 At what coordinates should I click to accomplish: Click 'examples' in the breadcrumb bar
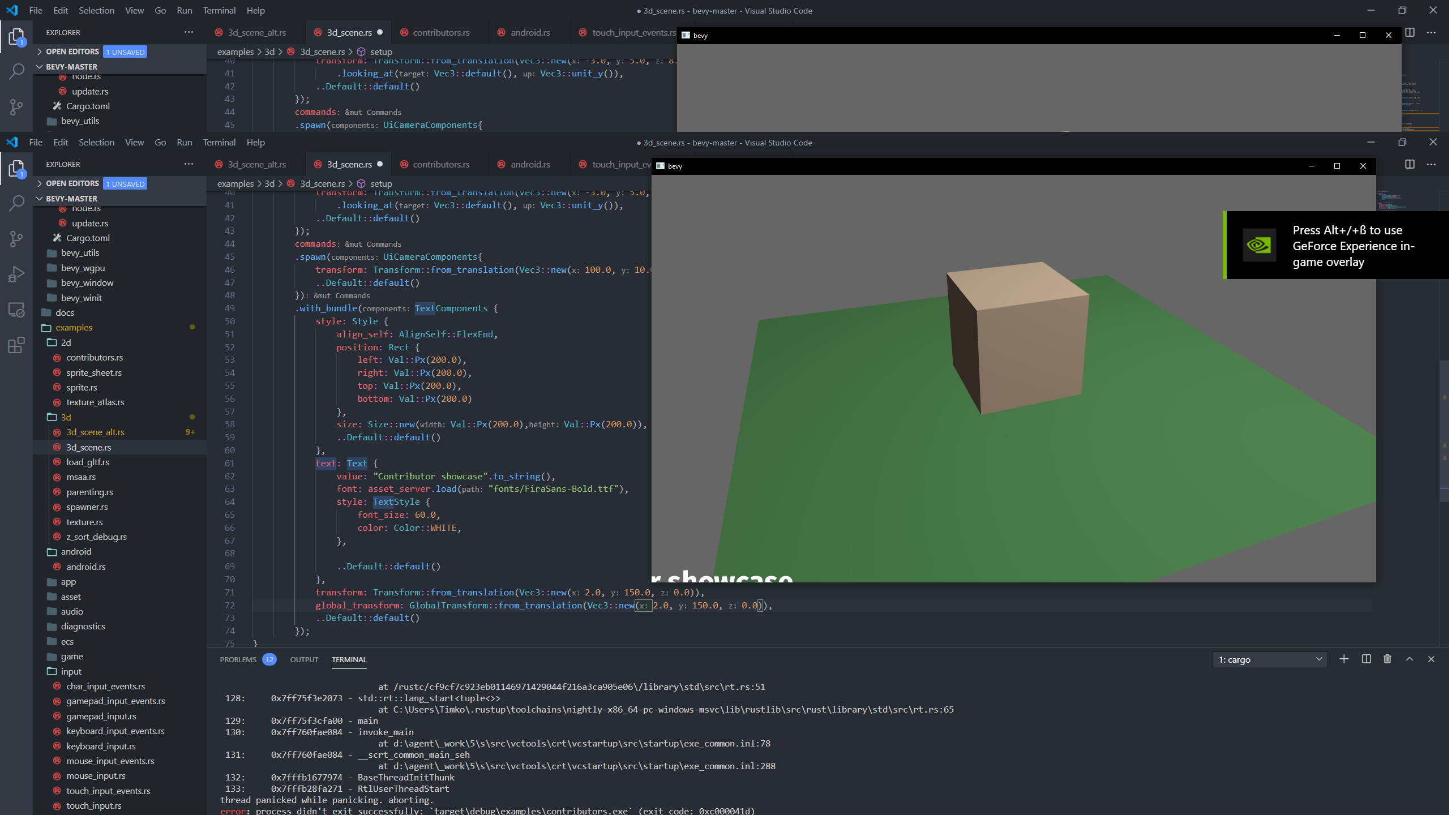(235, 183)
